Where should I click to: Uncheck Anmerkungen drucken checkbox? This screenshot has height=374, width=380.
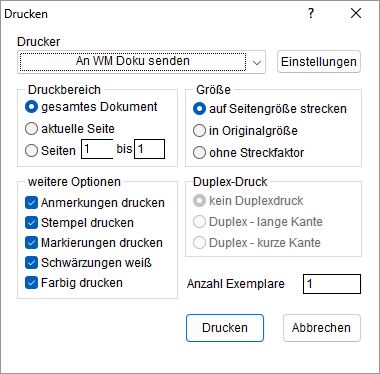[31, 203]
